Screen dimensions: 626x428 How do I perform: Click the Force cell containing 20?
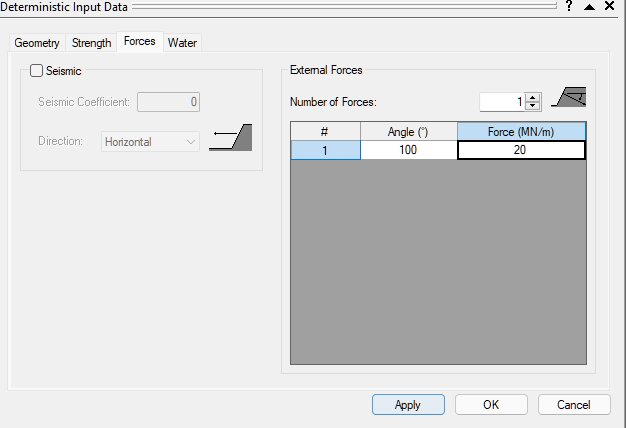coord(521,150)
